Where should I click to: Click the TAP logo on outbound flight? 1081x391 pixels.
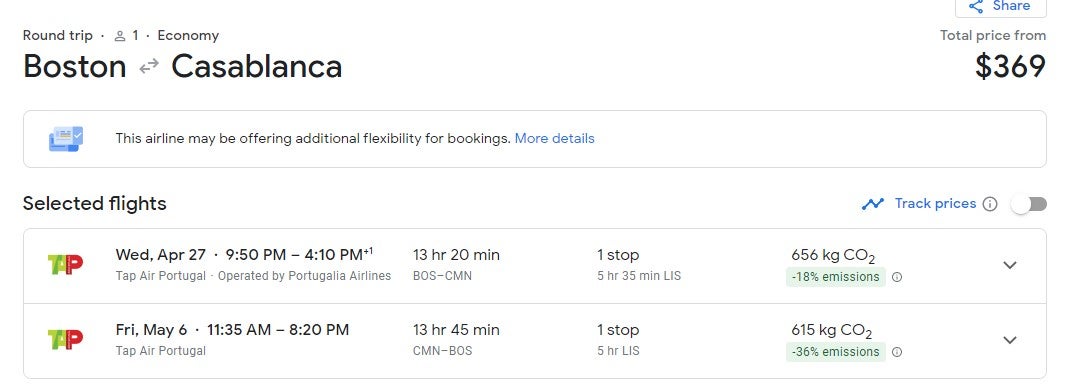coord(65,265)
